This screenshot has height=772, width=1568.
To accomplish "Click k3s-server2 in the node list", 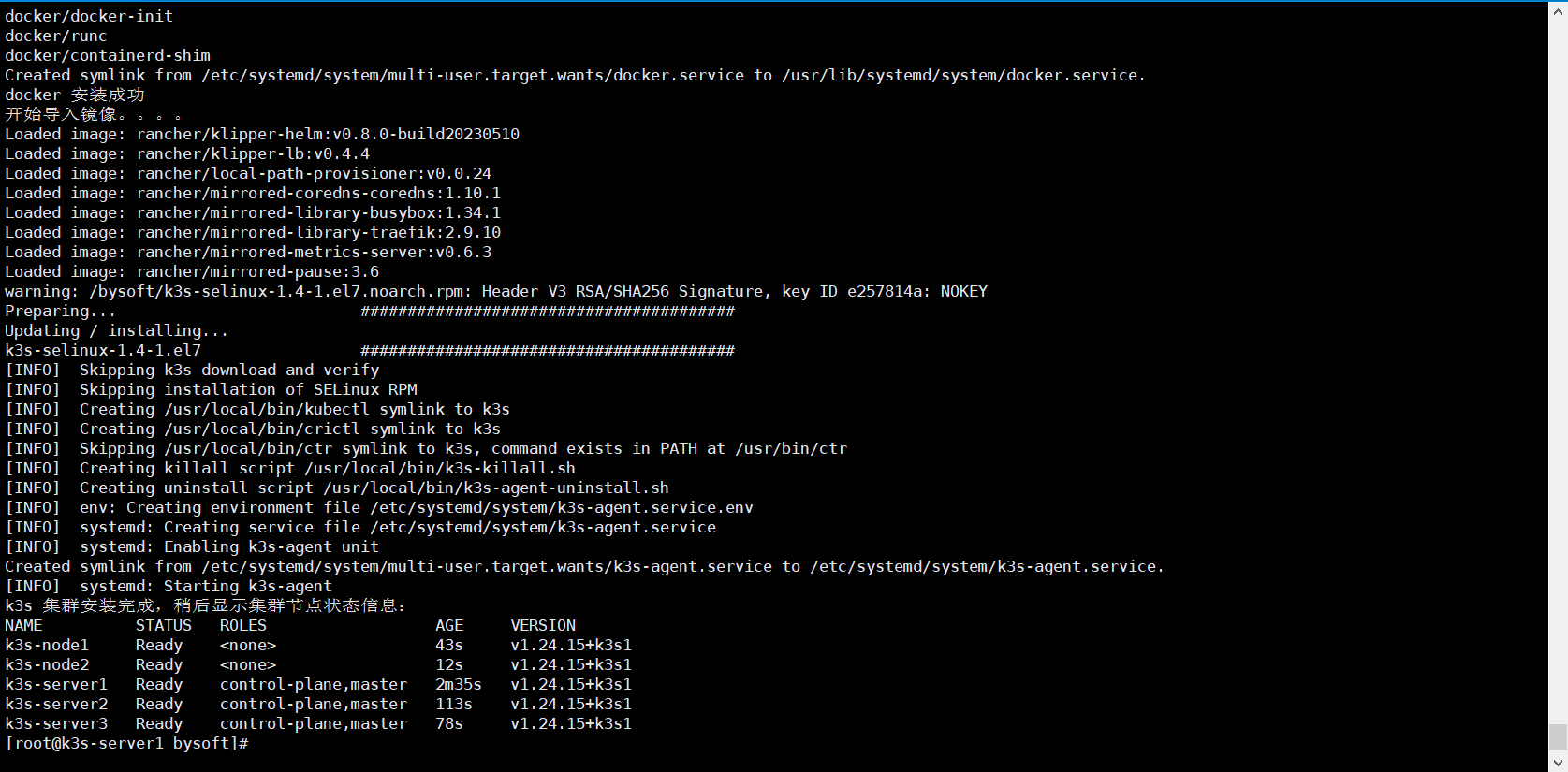I will pyautogui.click(x=56, y=704).
